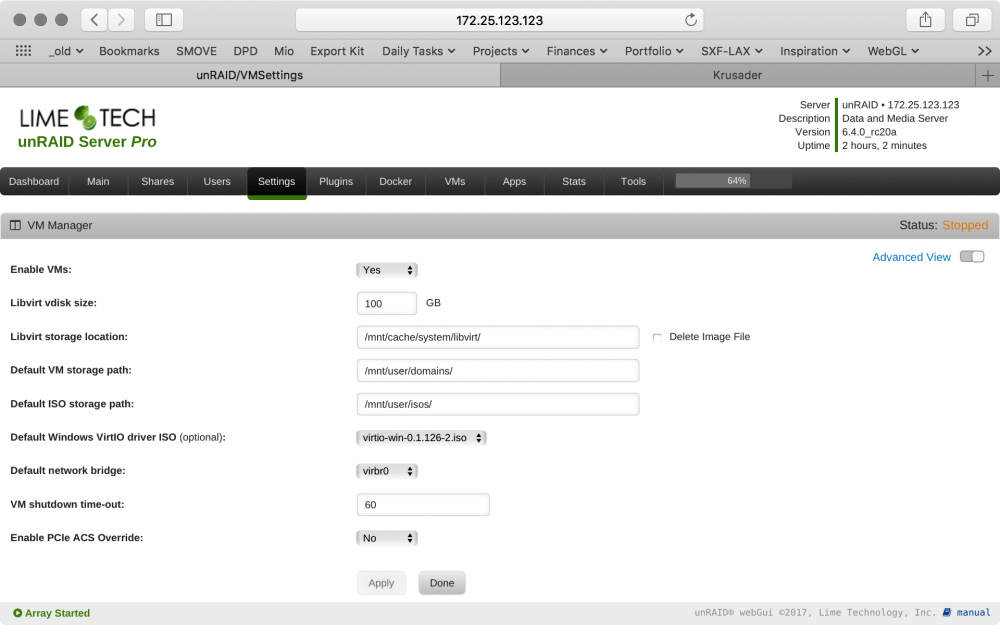The width and height of the screenshot is (1000, 625).
Task: Open the Plugins menu item
Action: (x=336, y=181)
